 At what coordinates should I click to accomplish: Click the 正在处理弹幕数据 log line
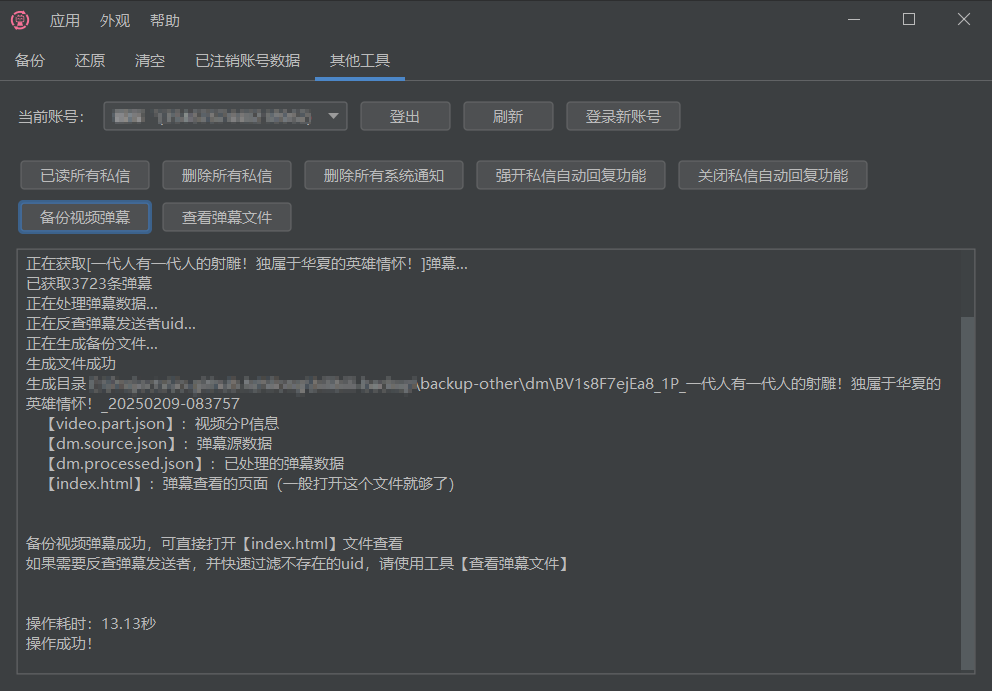point(92,304)
